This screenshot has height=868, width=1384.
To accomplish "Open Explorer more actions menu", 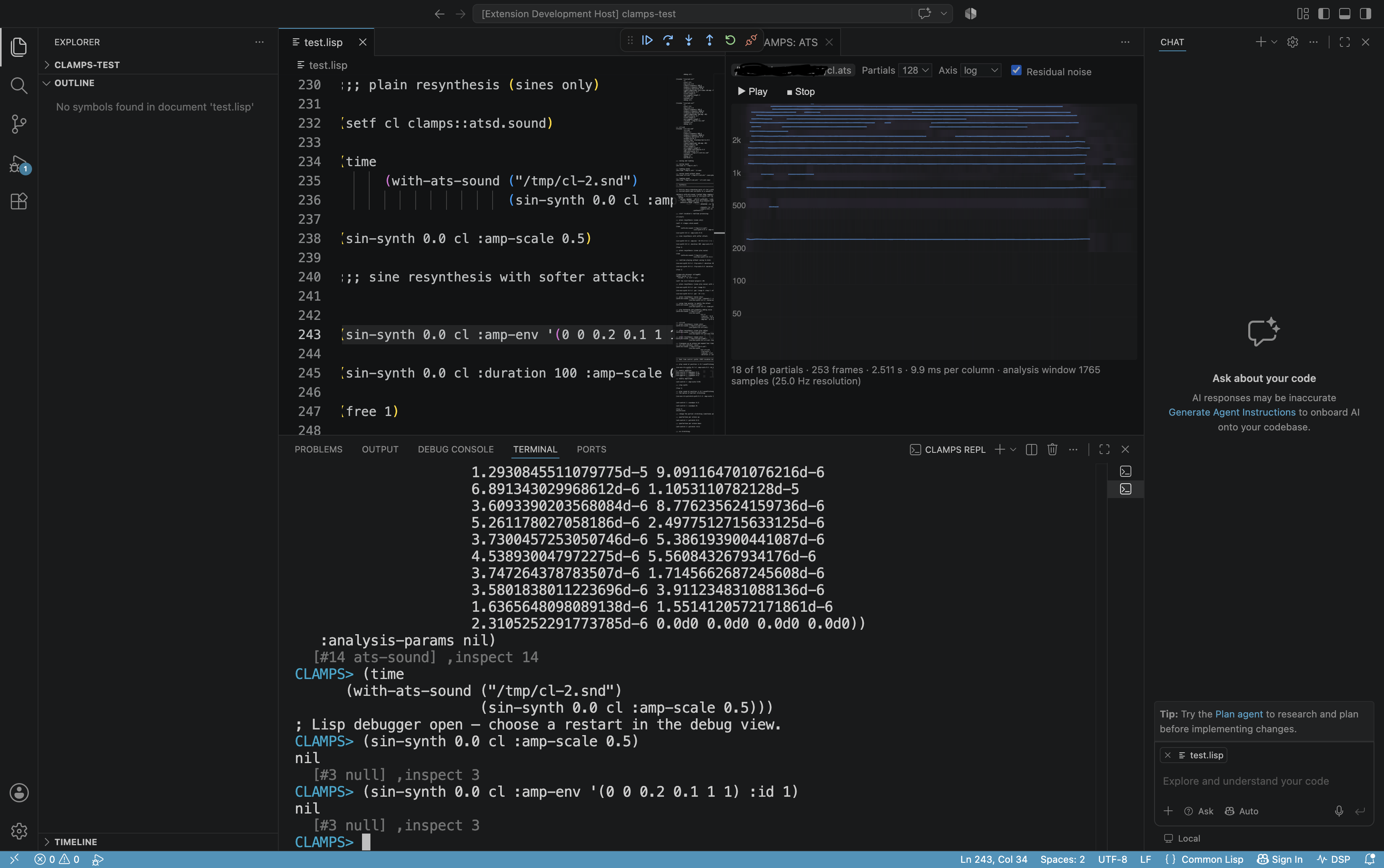I will 259,42.
